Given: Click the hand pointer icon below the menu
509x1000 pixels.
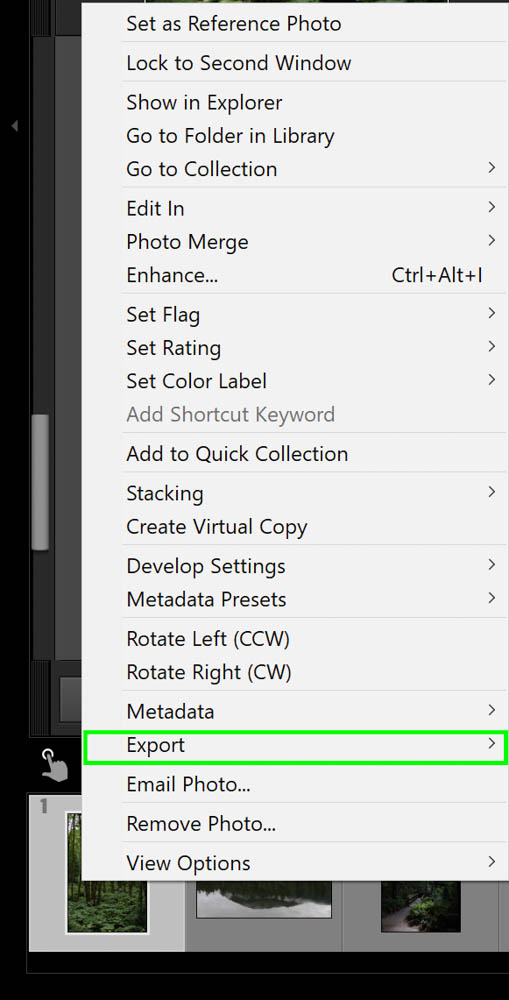Looking at the screenshot, I should click(55, 764).
